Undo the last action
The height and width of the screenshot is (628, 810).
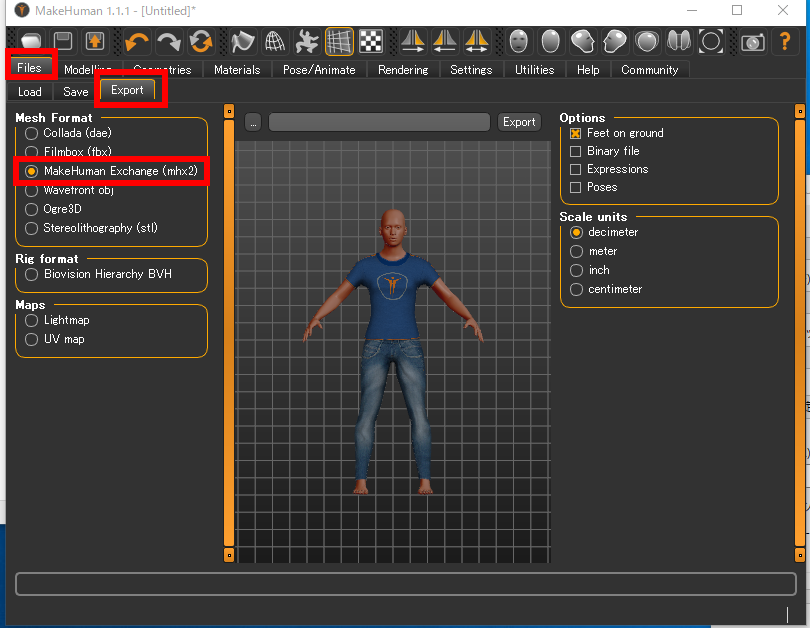pos(137,41)
